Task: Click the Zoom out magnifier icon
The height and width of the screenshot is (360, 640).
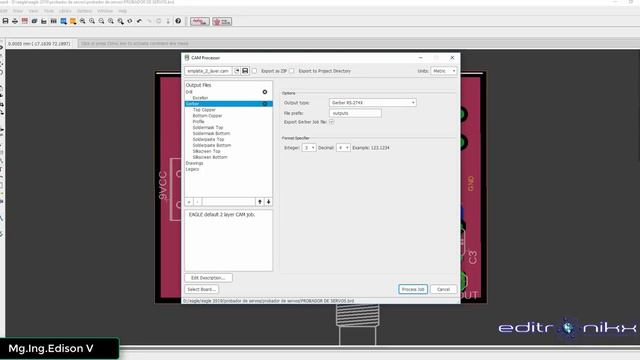Action: pyautogui.click(x=101, y=21)
